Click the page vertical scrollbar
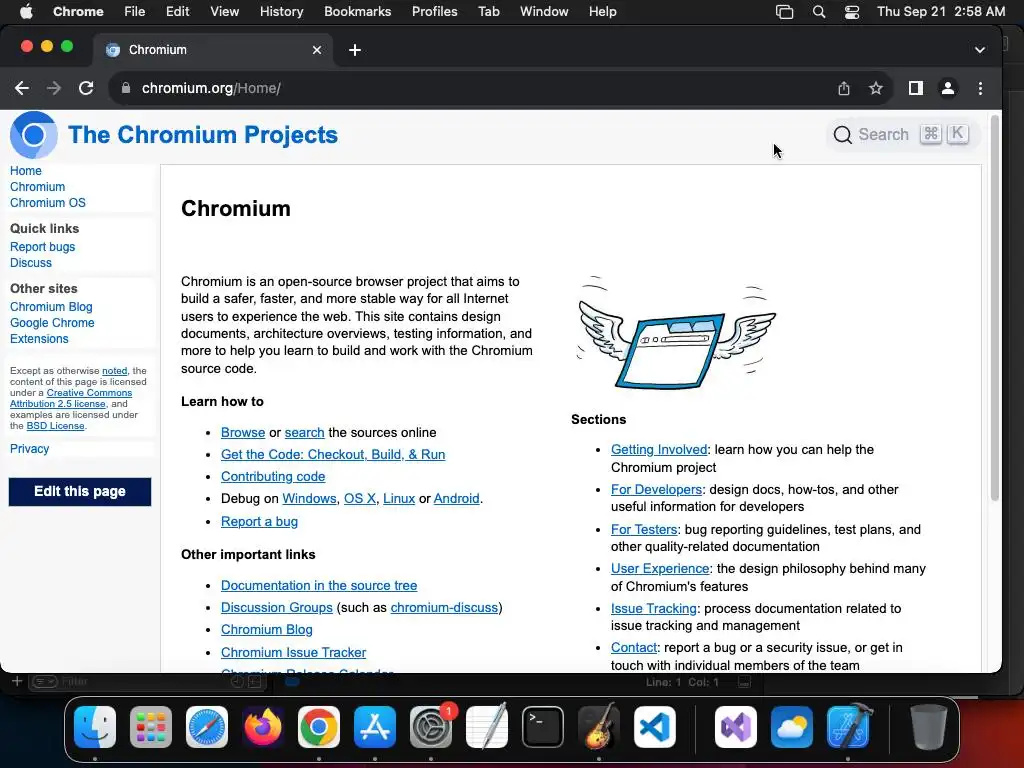 (x=995, y=307)
